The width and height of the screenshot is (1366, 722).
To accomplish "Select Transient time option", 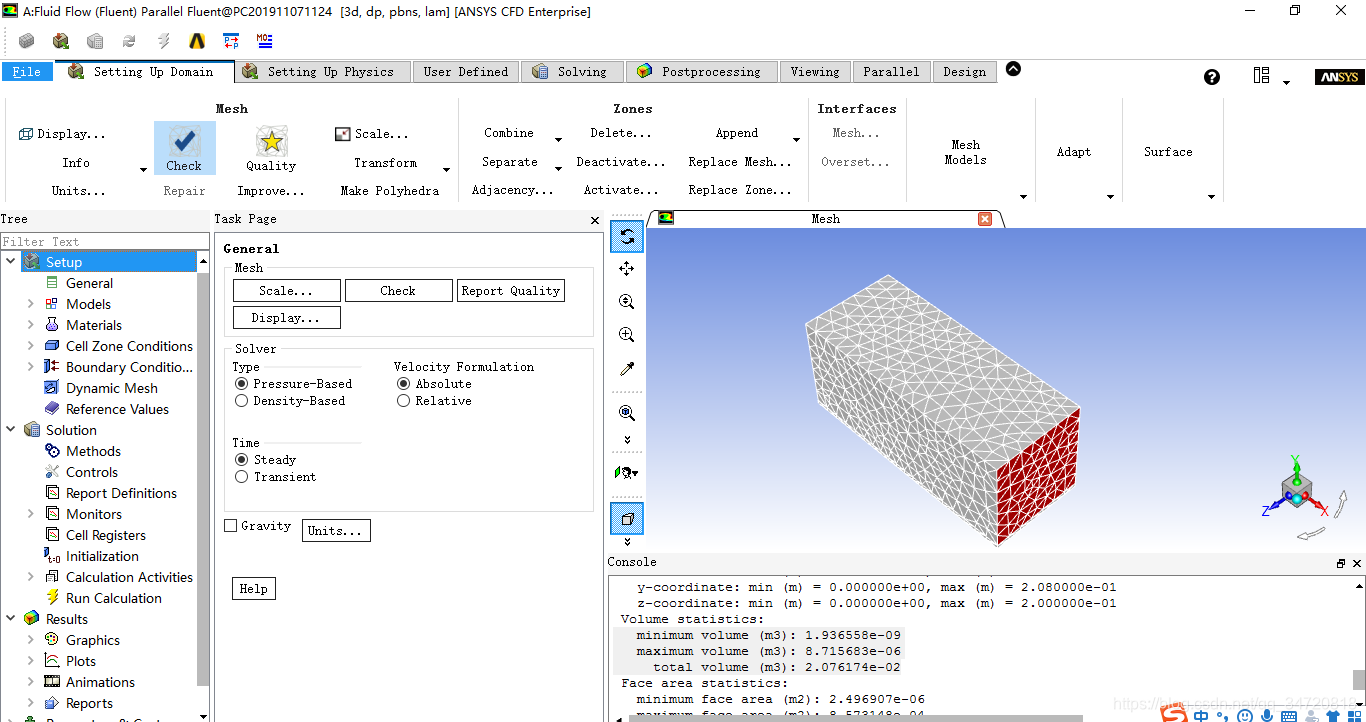I will tap(241, 477).
